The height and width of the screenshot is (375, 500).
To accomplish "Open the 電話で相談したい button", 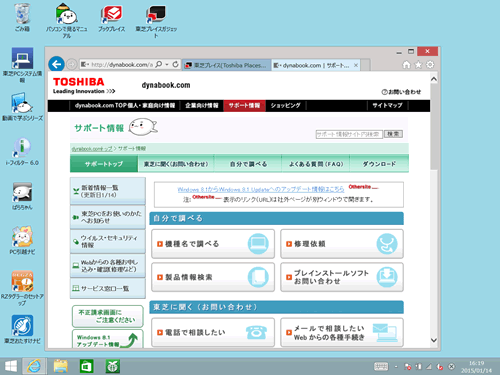I will pyautogui.click(x=213, y=332).
